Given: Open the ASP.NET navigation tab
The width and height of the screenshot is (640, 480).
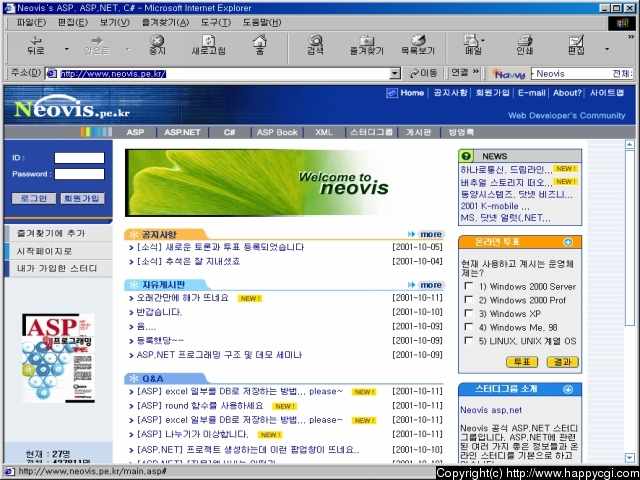Looking at the screenshot, I should (x=182, y=132).
